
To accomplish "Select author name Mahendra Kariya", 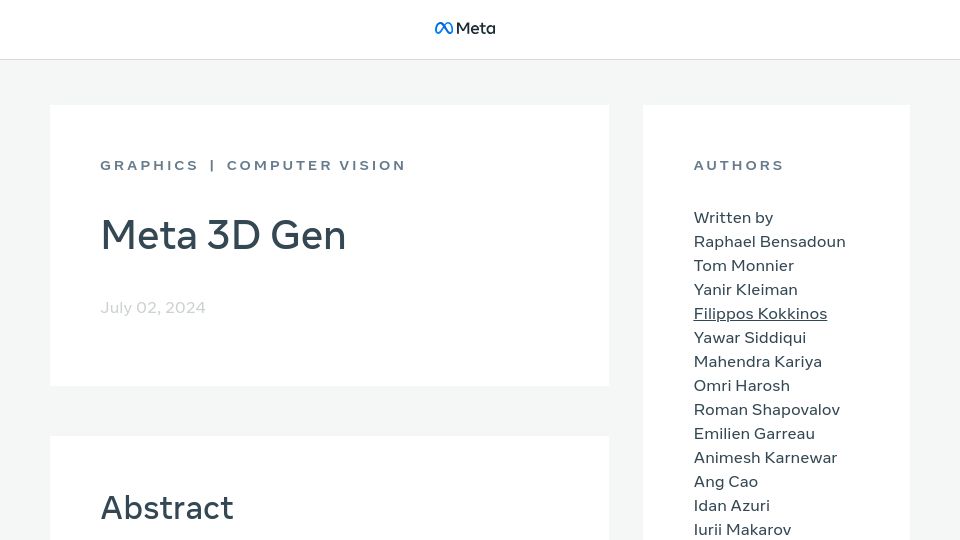I will click(758, 362).
